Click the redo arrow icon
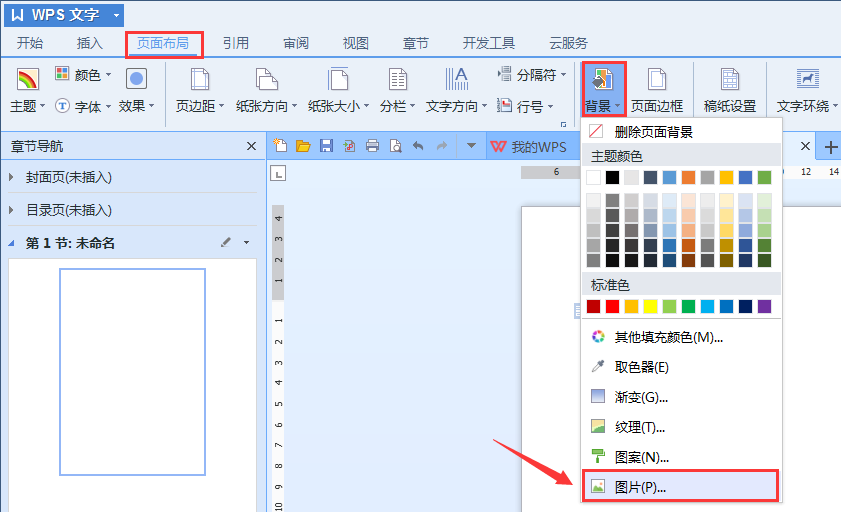Image resolution: width=841 pixels, height=512 pixels. pos(441,145)
